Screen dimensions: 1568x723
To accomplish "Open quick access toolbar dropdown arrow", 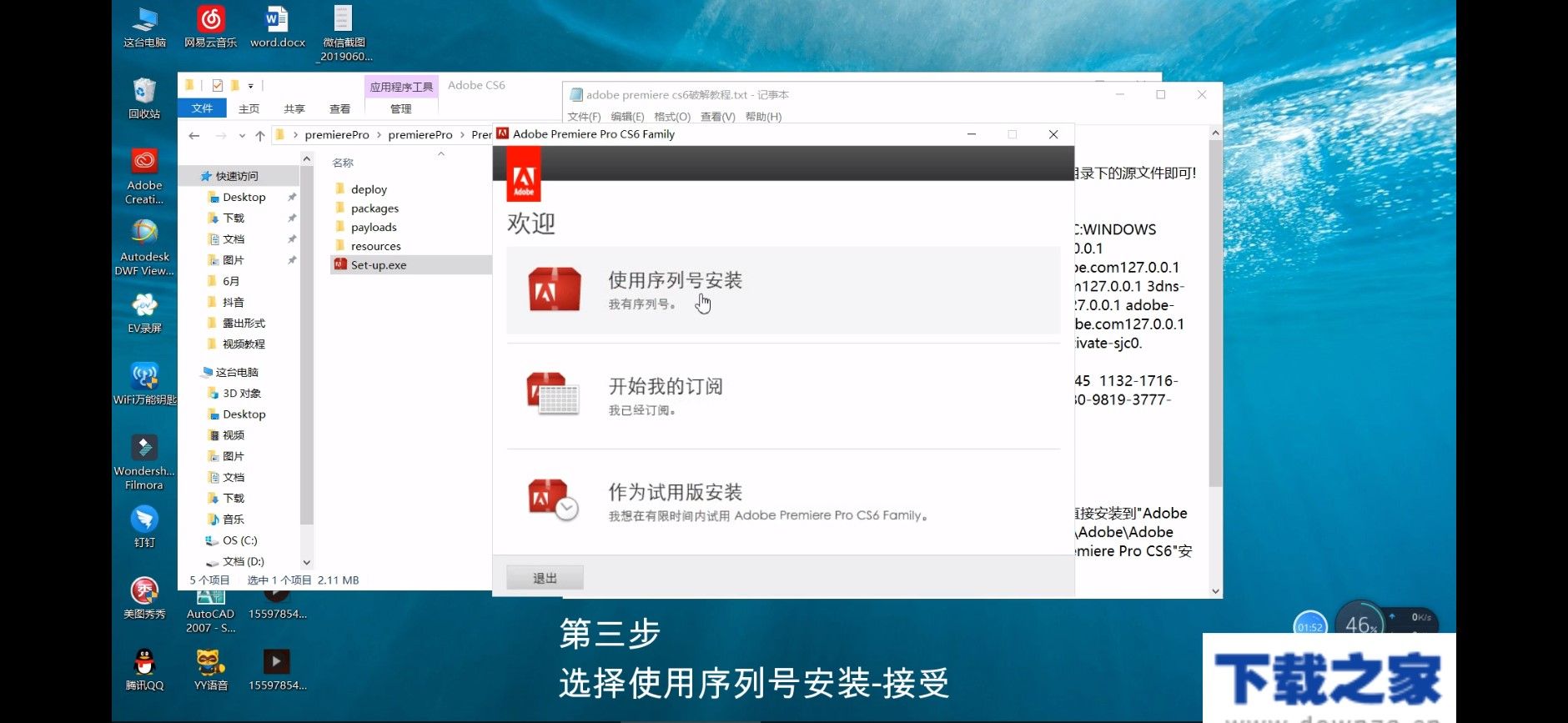I will point(250,85).
